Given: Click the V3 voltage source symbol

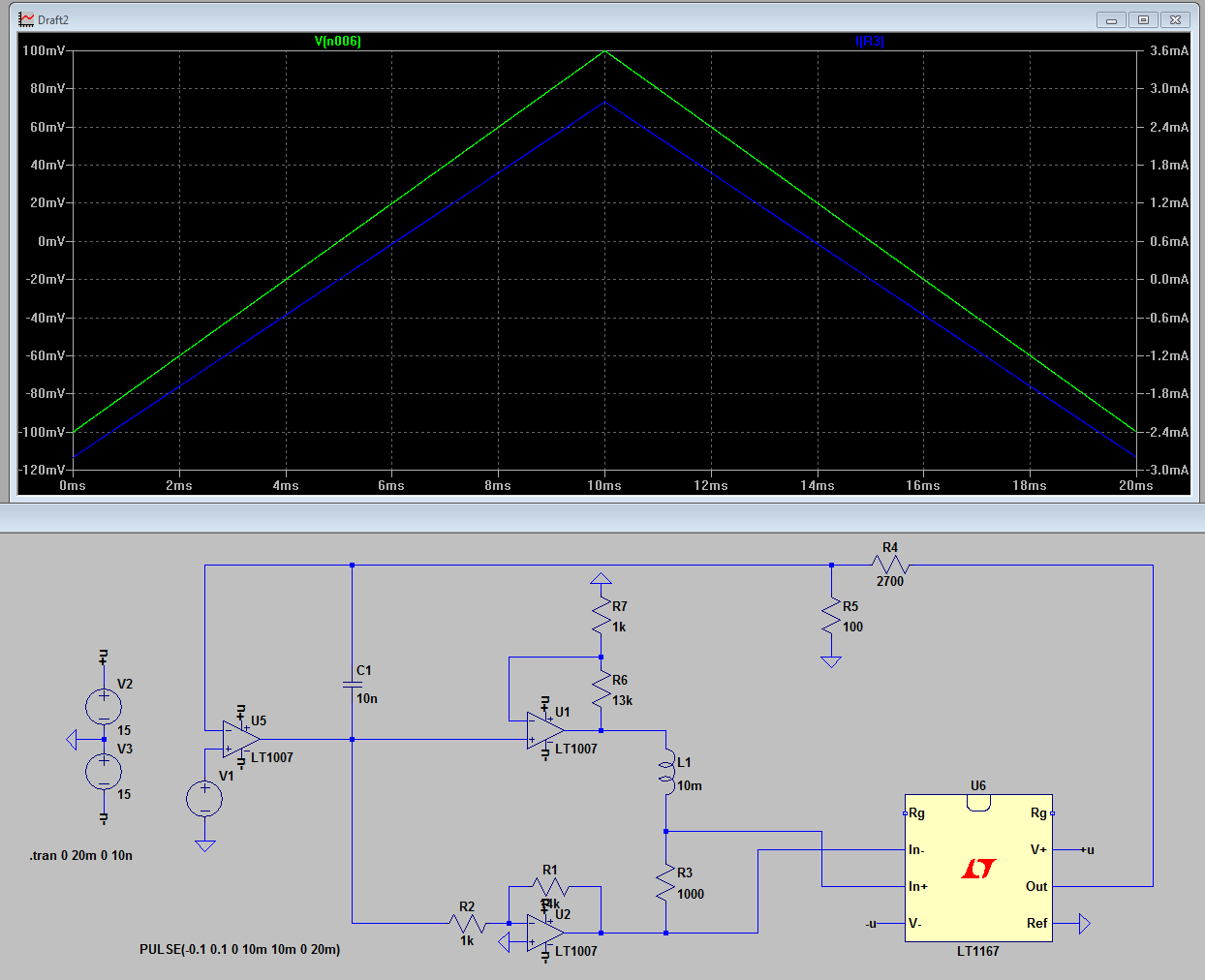Looking at the screenshot, I should [x=104, y=772].
